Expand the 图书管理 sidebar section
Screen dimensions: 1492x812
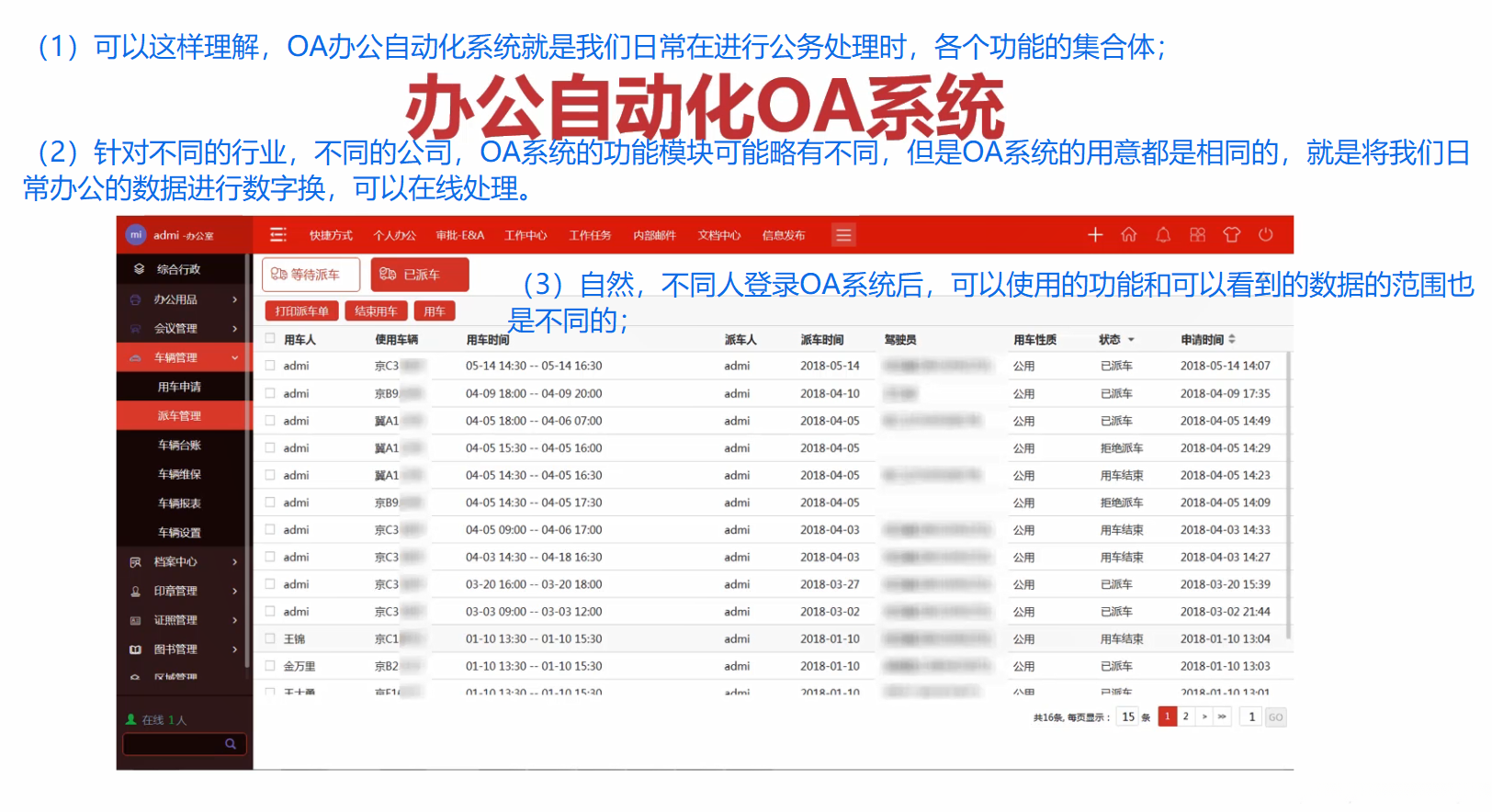(x=235, y=649)
